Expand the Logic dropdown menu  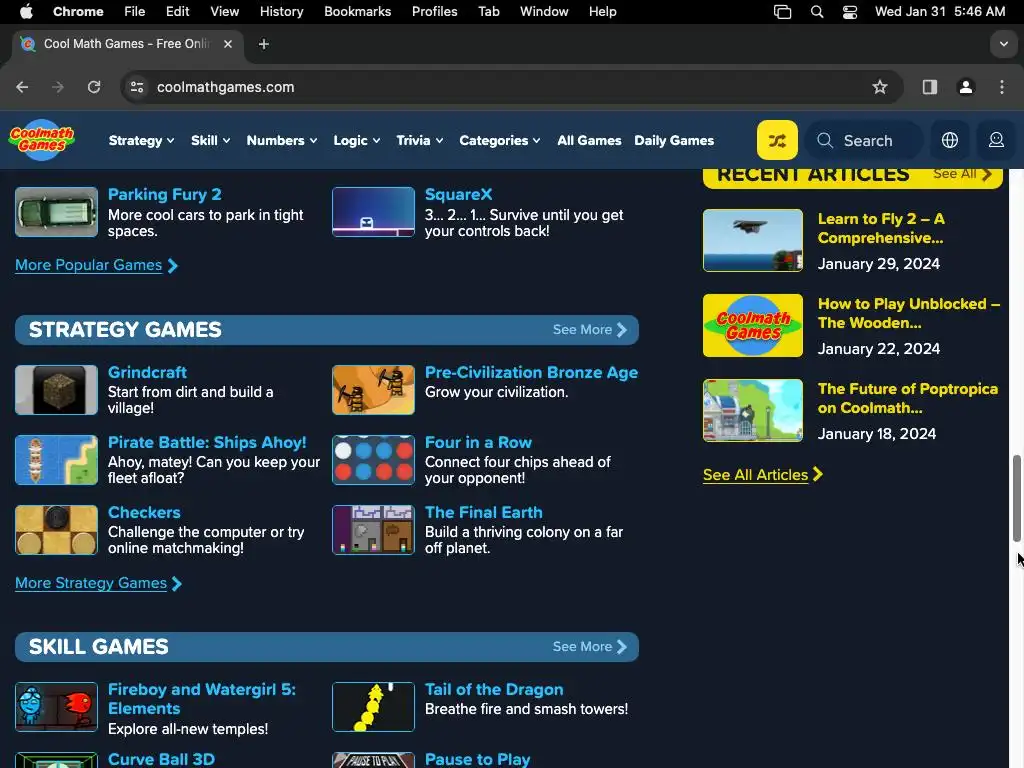(357, 140)
